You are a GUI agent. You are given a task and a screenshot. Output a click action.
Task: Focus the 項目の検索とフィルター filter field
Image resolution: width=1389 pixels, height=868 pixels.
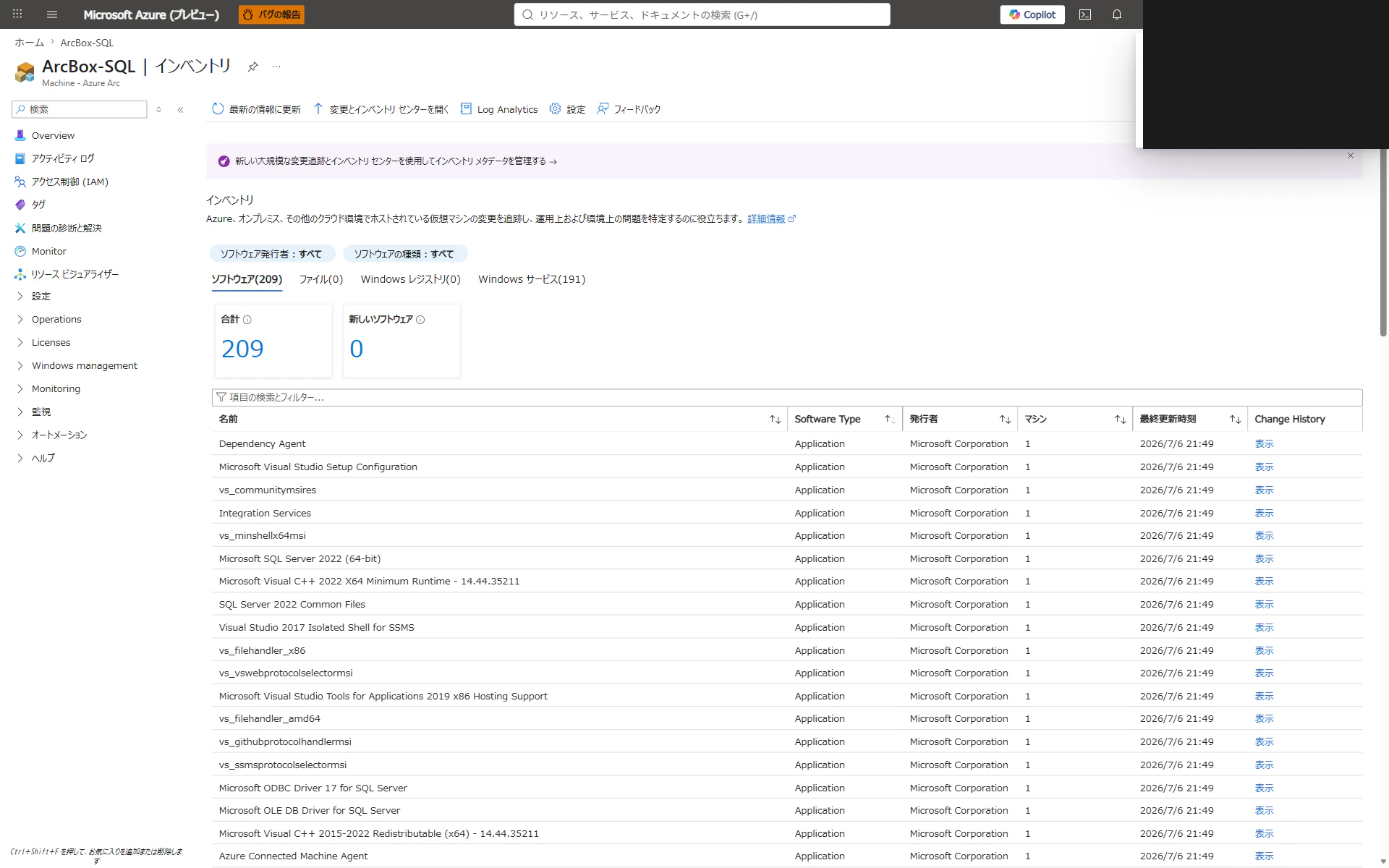click(x=787, y=397)
